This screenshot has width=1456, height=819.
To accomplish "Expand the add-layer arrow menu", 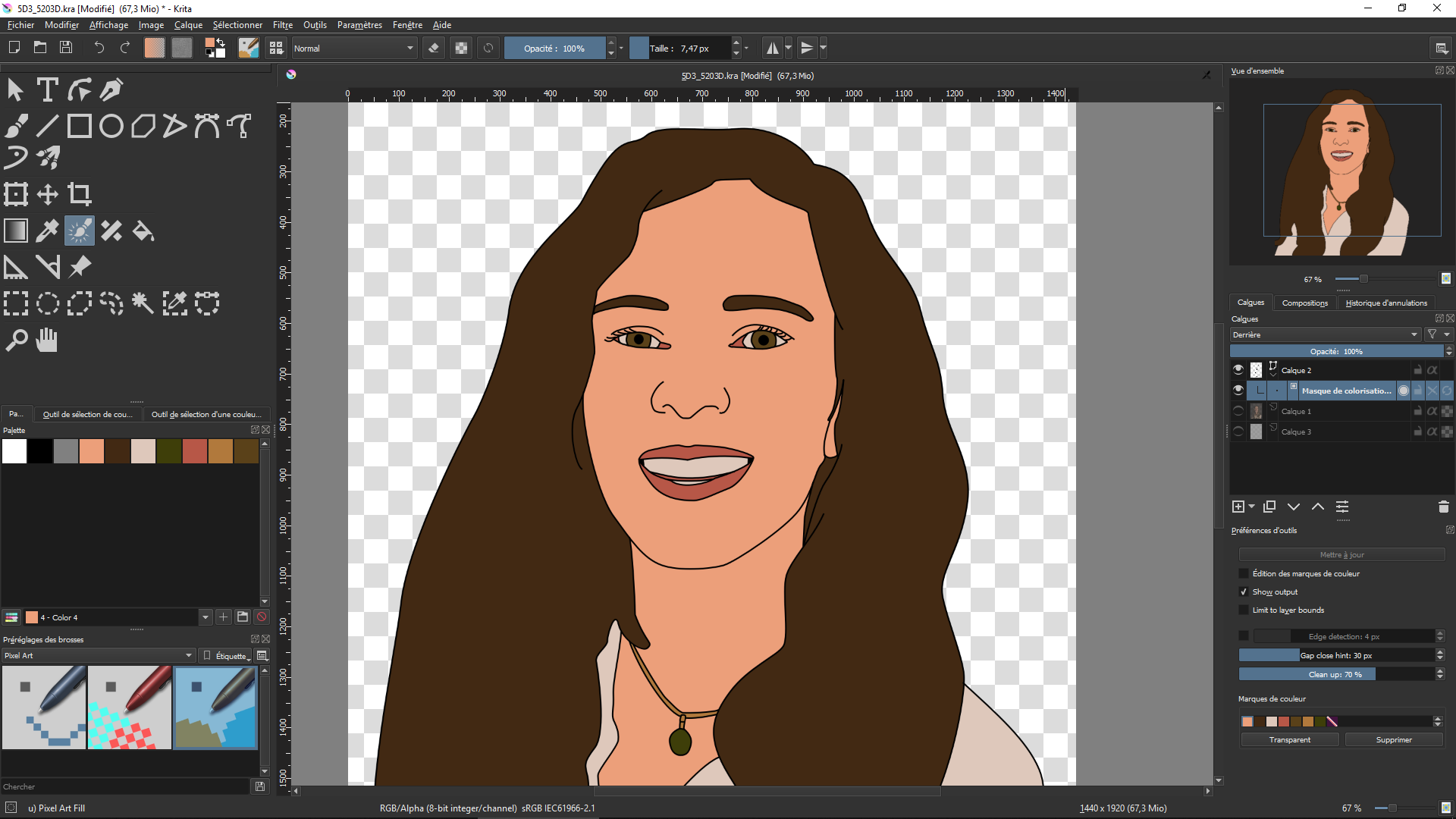I will click(1251, 507).
